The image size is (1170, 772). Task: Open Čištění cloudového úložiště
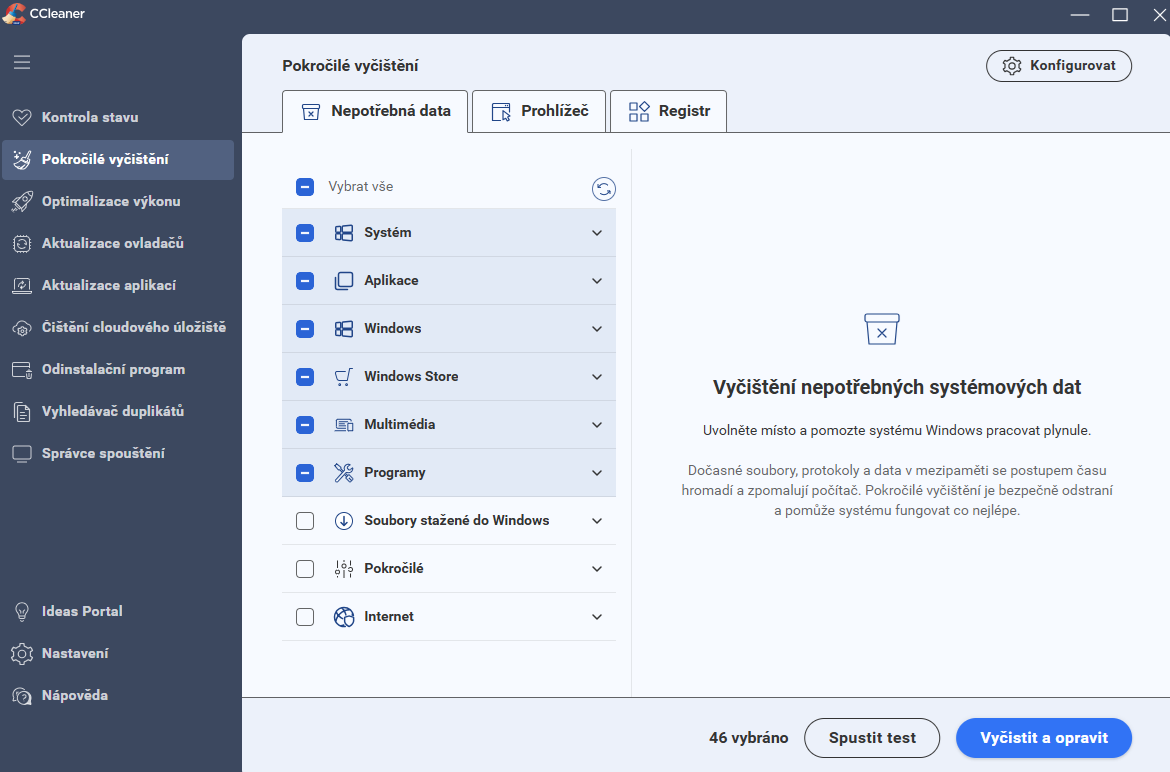pos(133,327)
